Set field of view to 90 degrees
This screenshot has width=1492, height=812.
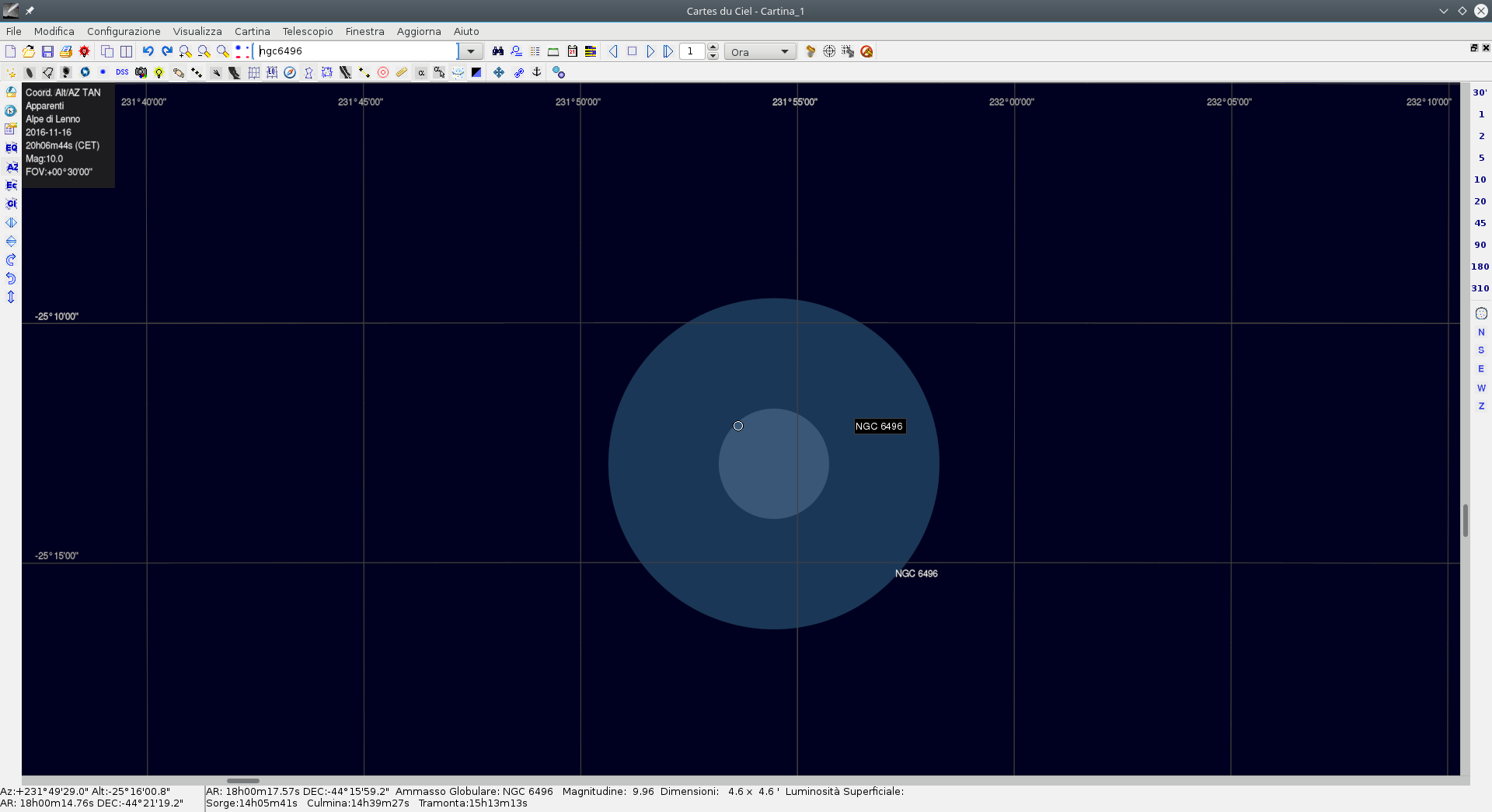click(1480, 245)
